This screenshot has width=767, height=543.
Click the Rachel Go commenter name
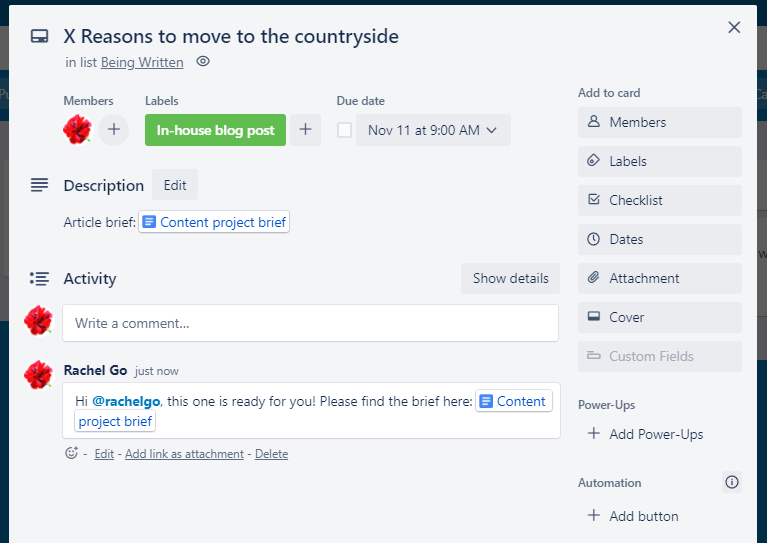(x=95, y=370)
